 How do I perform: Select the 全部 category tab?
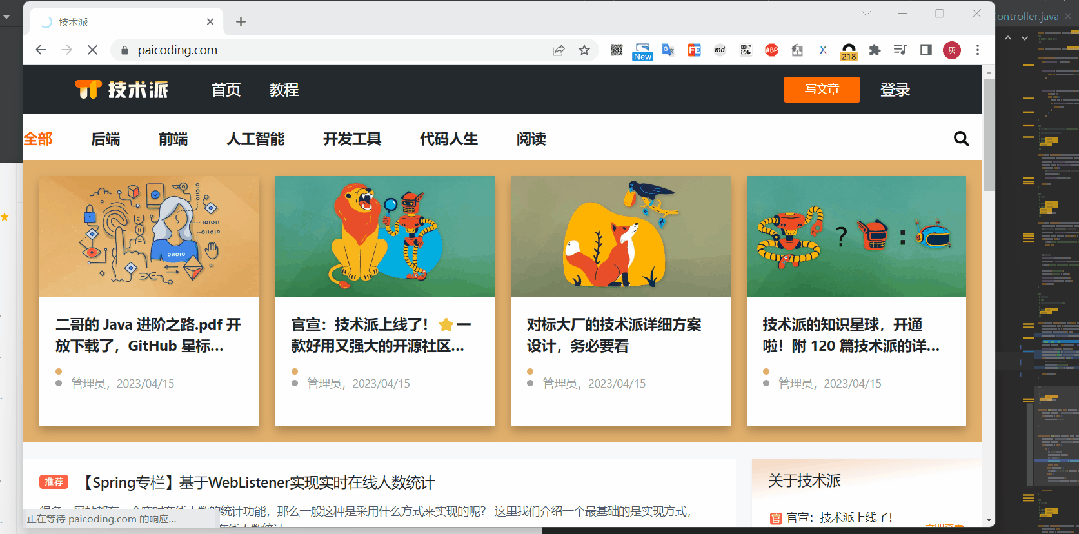coord(38,139)
